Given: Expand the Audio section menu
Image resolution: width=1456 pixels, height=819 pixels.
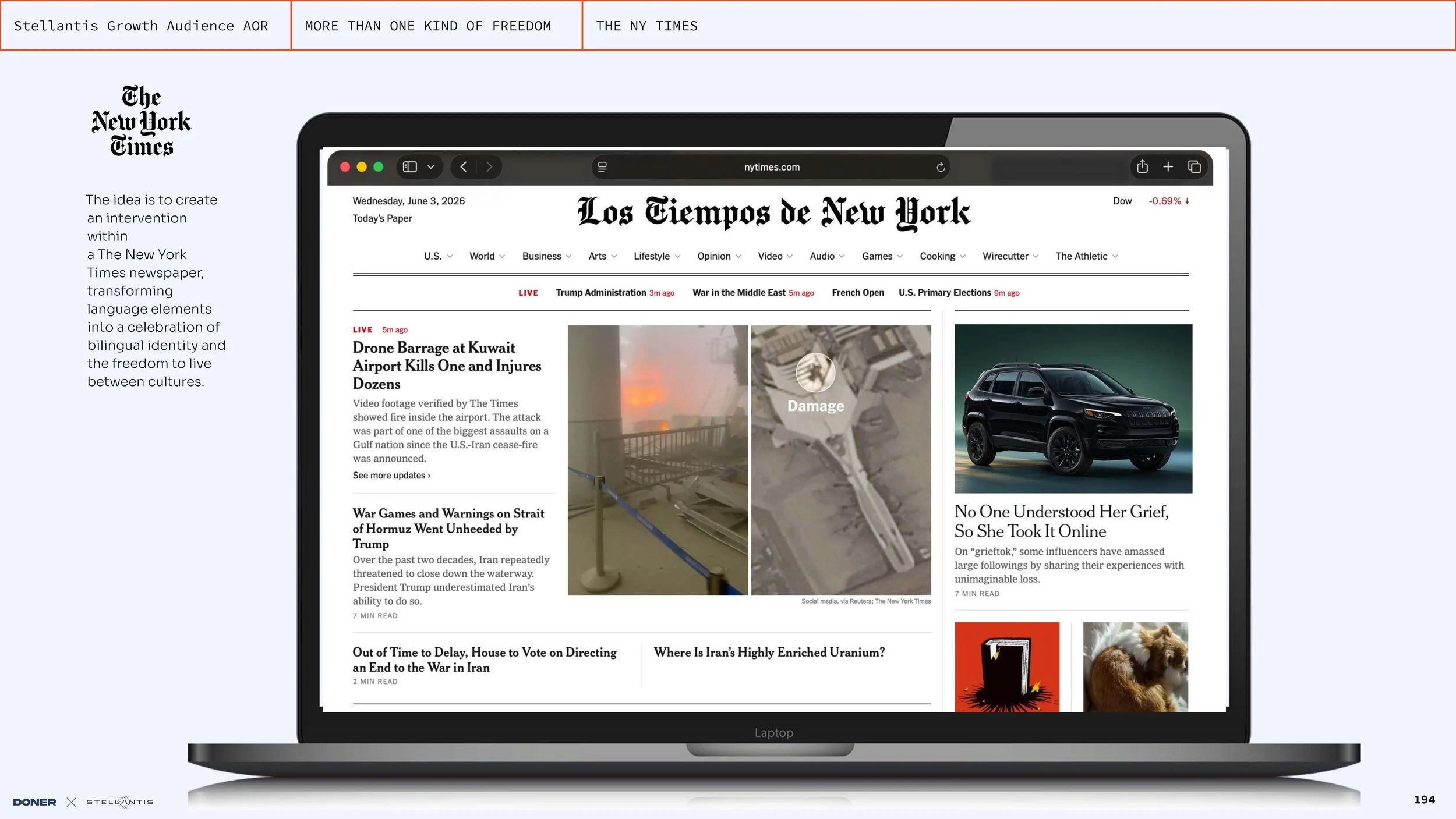Looking at the screenshot, I should coord(827,256).
